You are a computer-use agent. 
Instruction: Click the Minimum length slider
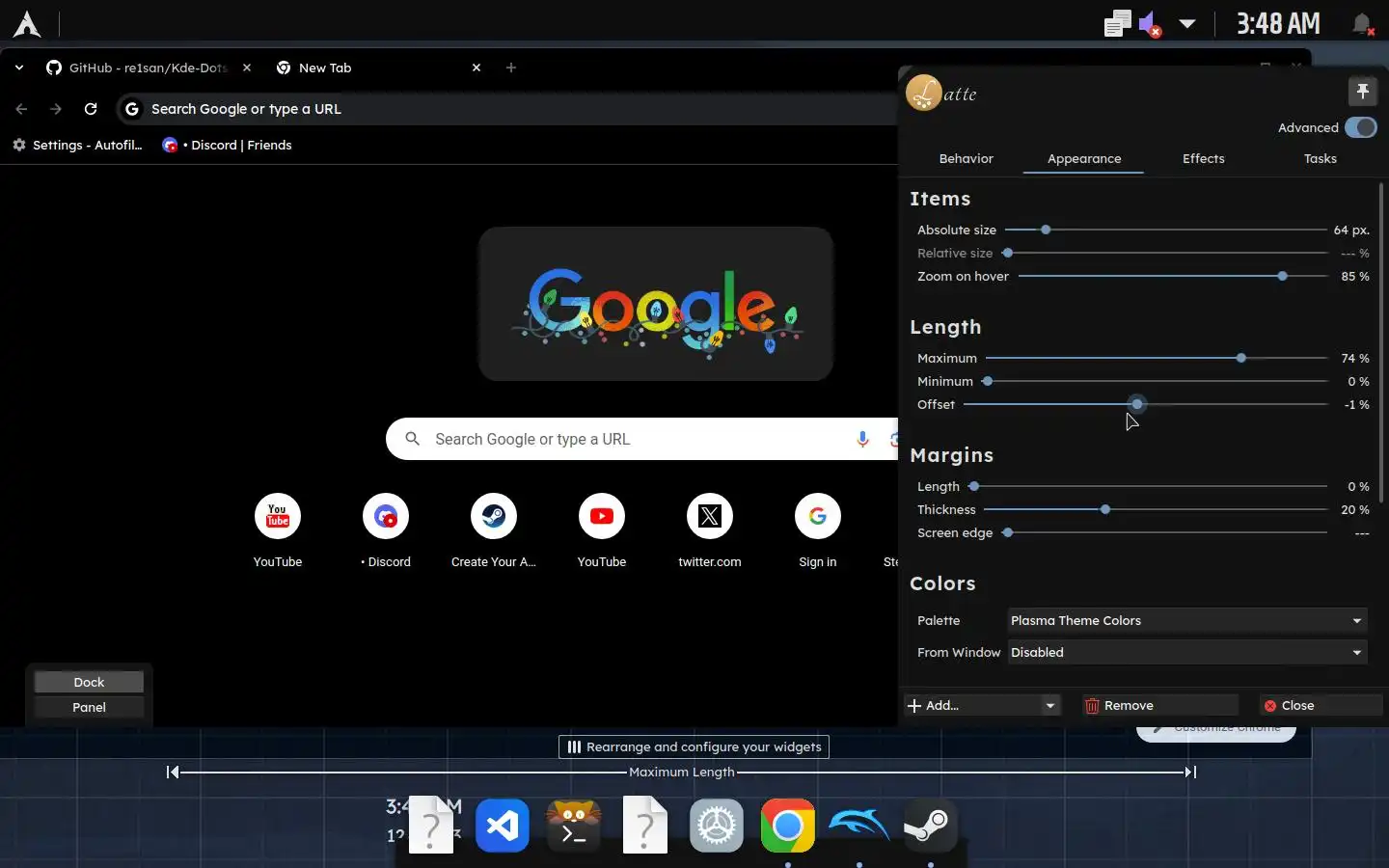coord(1157,381)
